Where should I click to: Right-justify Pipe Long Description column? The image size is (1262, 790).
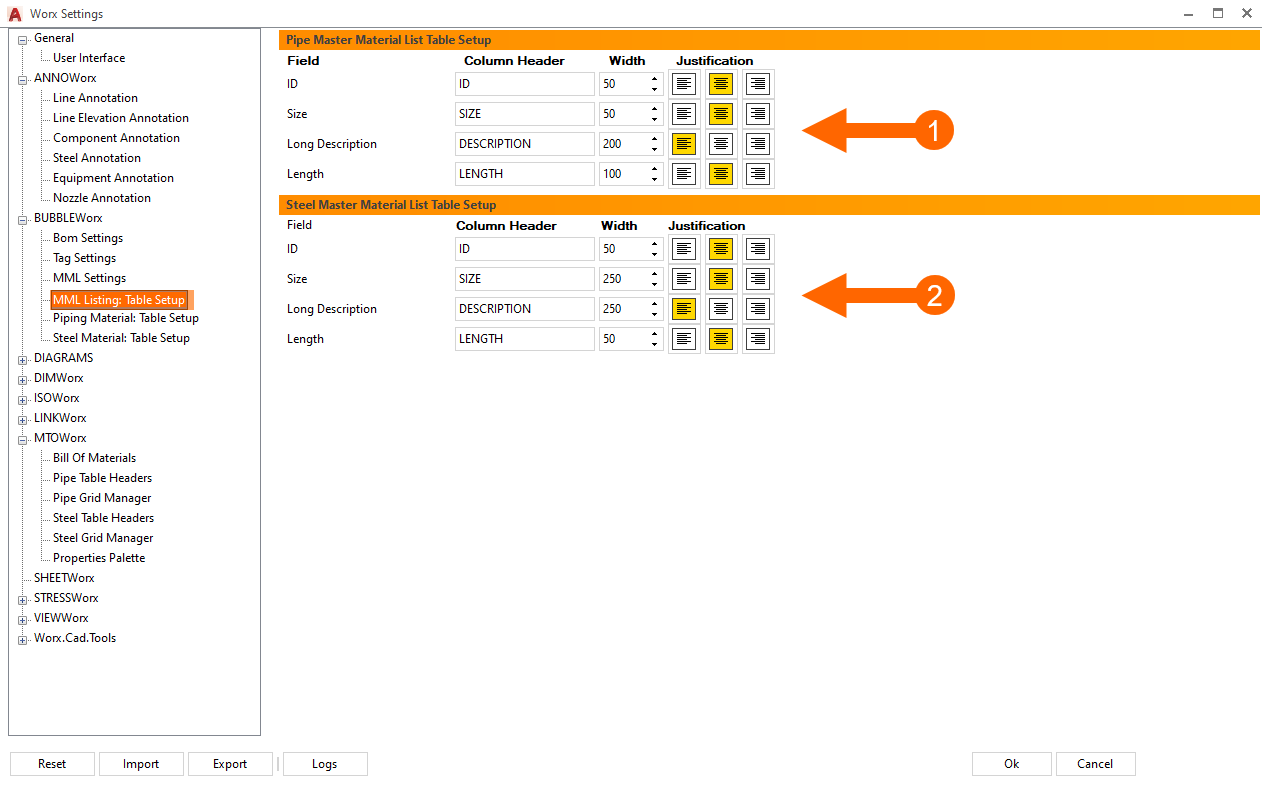(x=758, y=144)
